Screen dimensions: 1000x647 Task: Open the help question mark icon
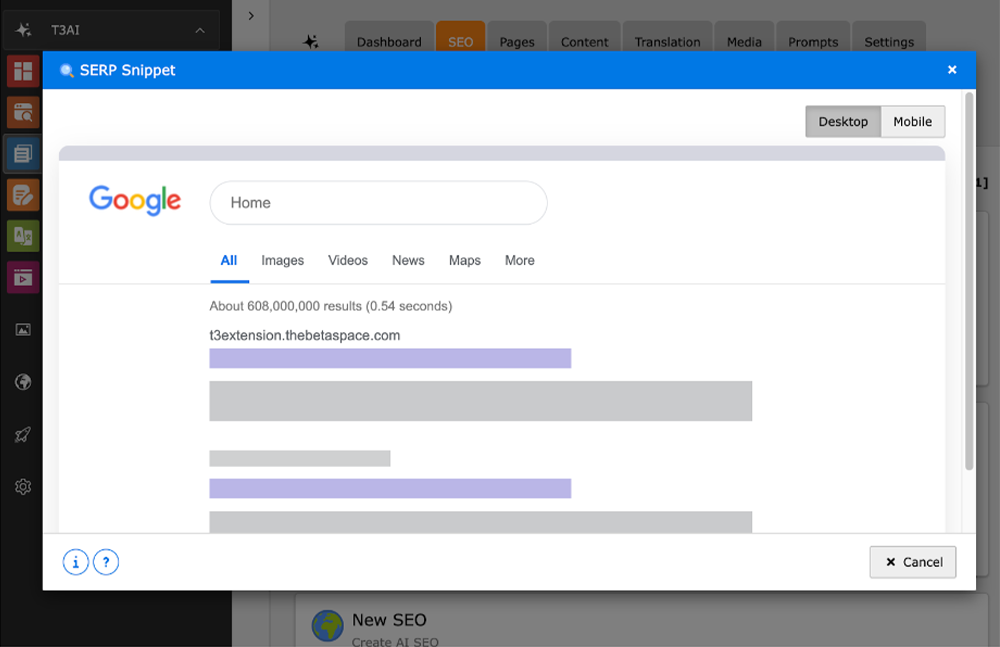(x=105, y=561)
